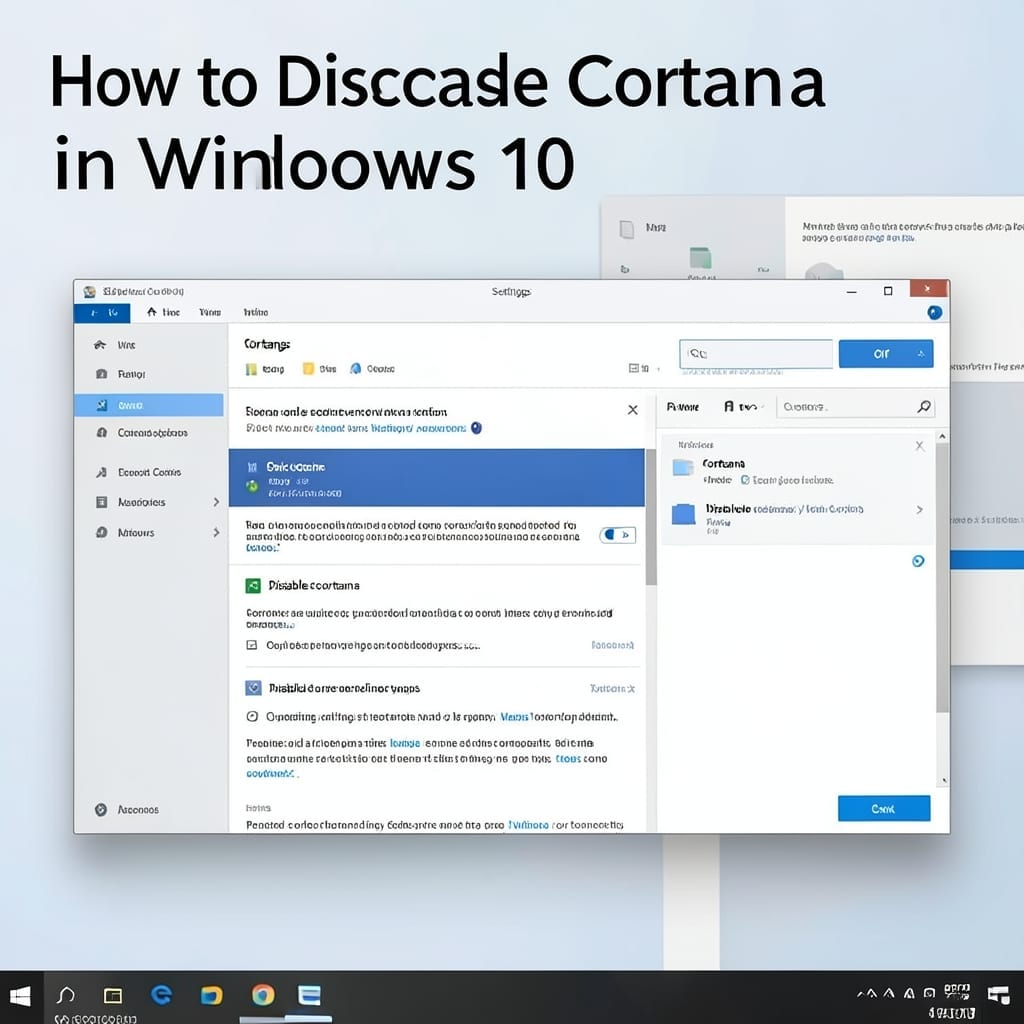Go to Home icon in settings toolbar

[152, 312]
